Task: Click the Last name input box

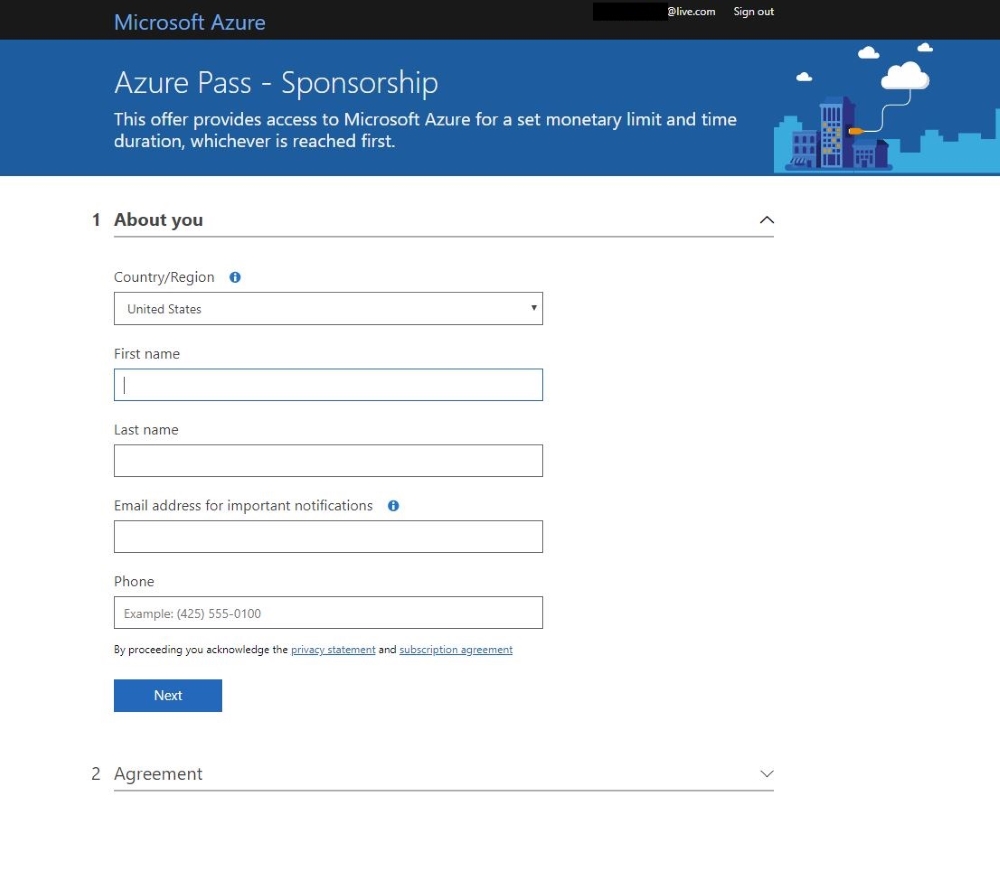Action: [x=328, y=460]
